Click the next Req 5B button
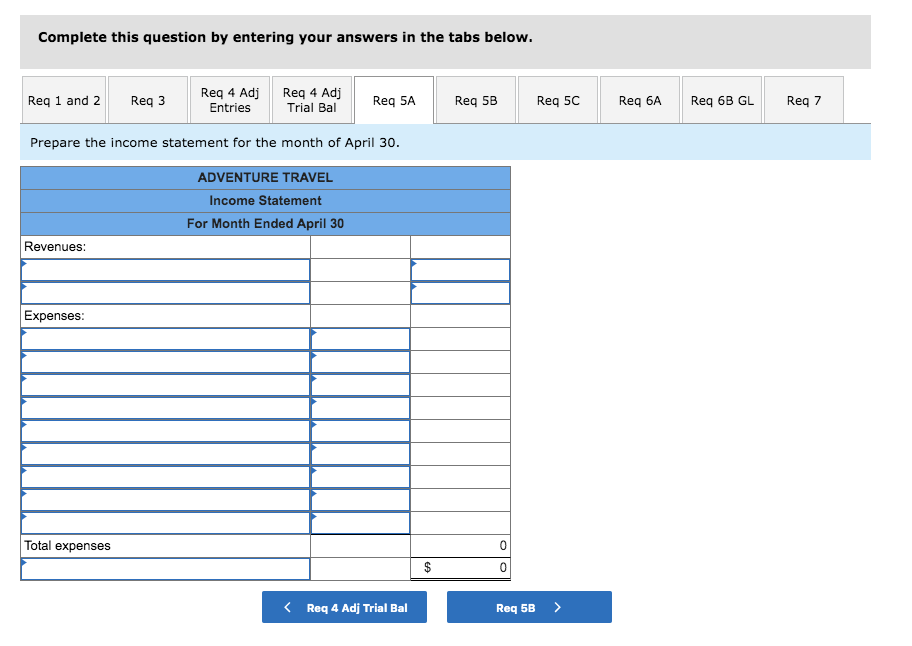Screen dimensions: 912x646 [529, 607]
